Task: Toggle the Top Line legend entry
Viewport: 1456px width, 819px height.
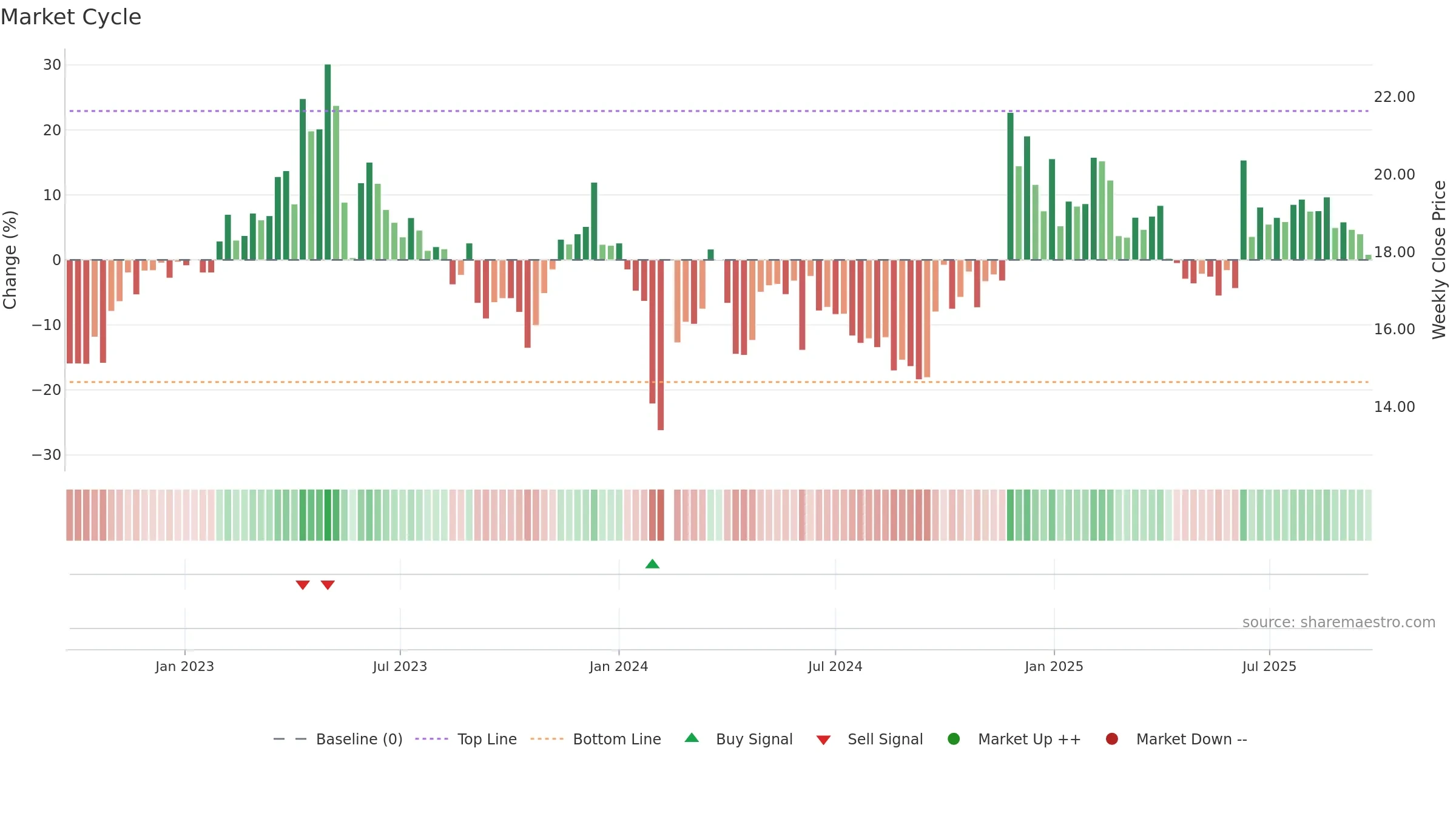Action: click(466, 739)
